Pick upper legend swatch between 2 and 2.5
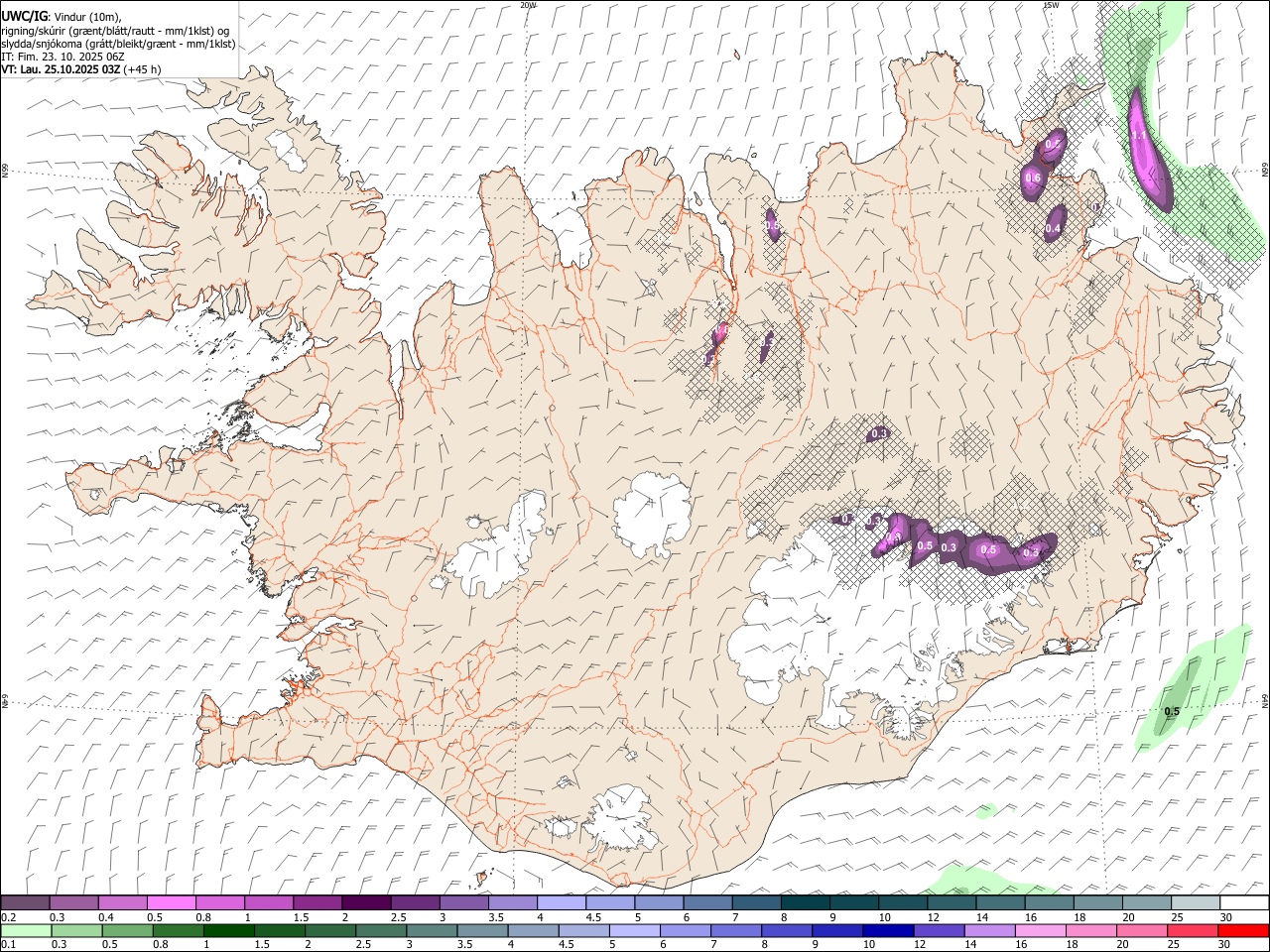The image size is (1270, 952). coord(366,903)
